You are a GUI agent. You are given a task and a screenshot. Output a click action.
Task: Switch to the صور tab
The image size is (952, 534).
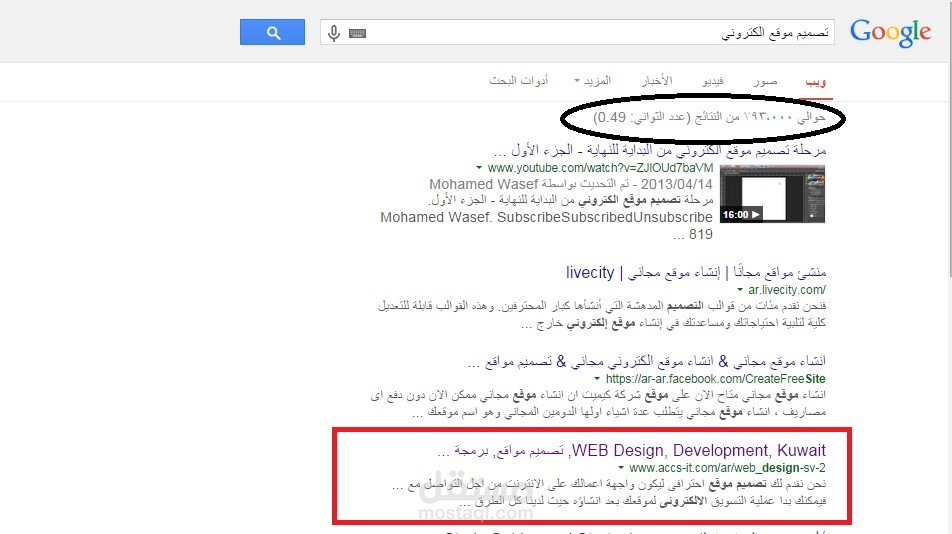click(765, 81)
